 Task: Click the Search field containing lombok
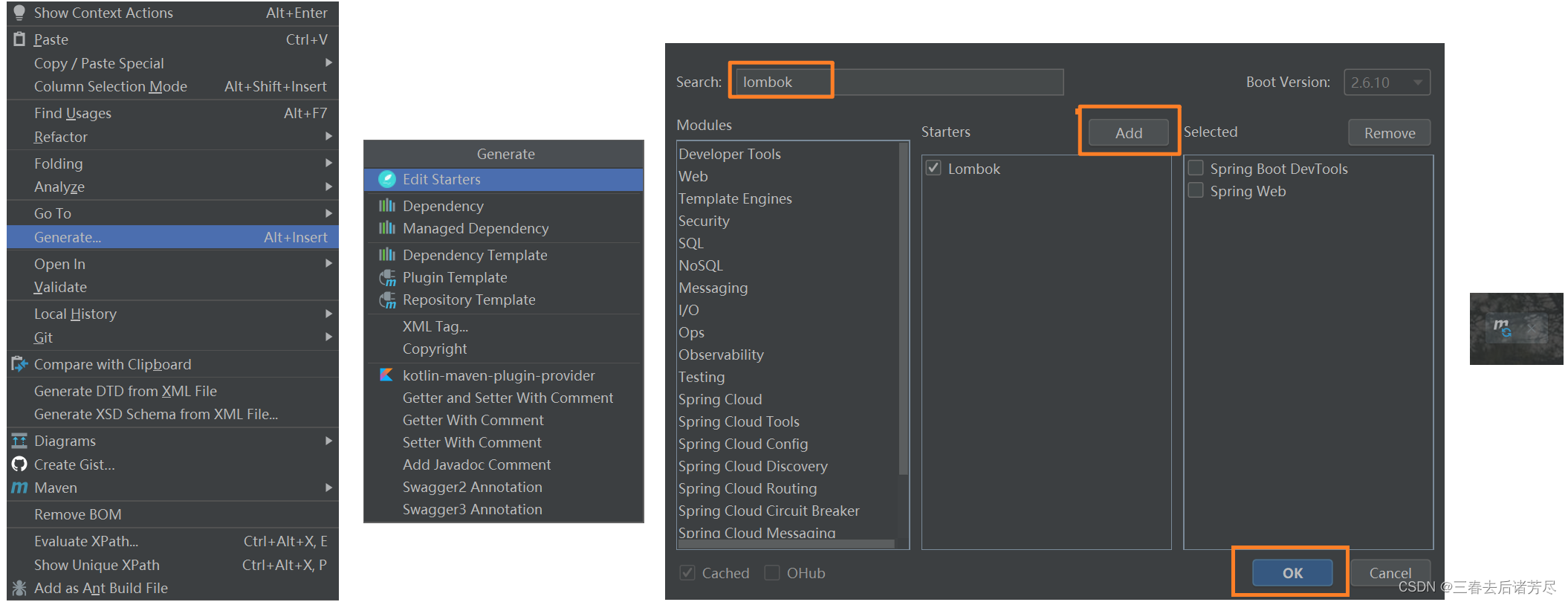coord(898,82)
